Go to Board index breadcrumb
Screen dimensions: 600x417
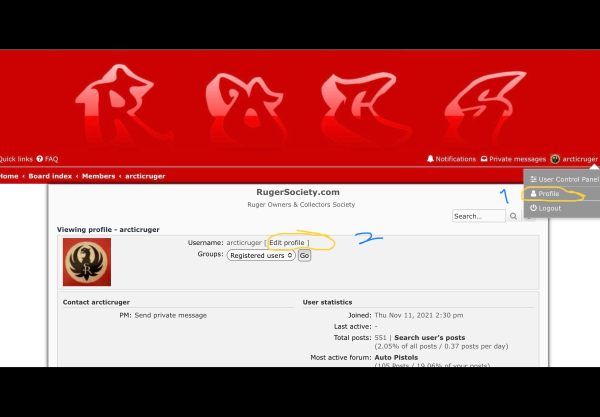point(50,176)
